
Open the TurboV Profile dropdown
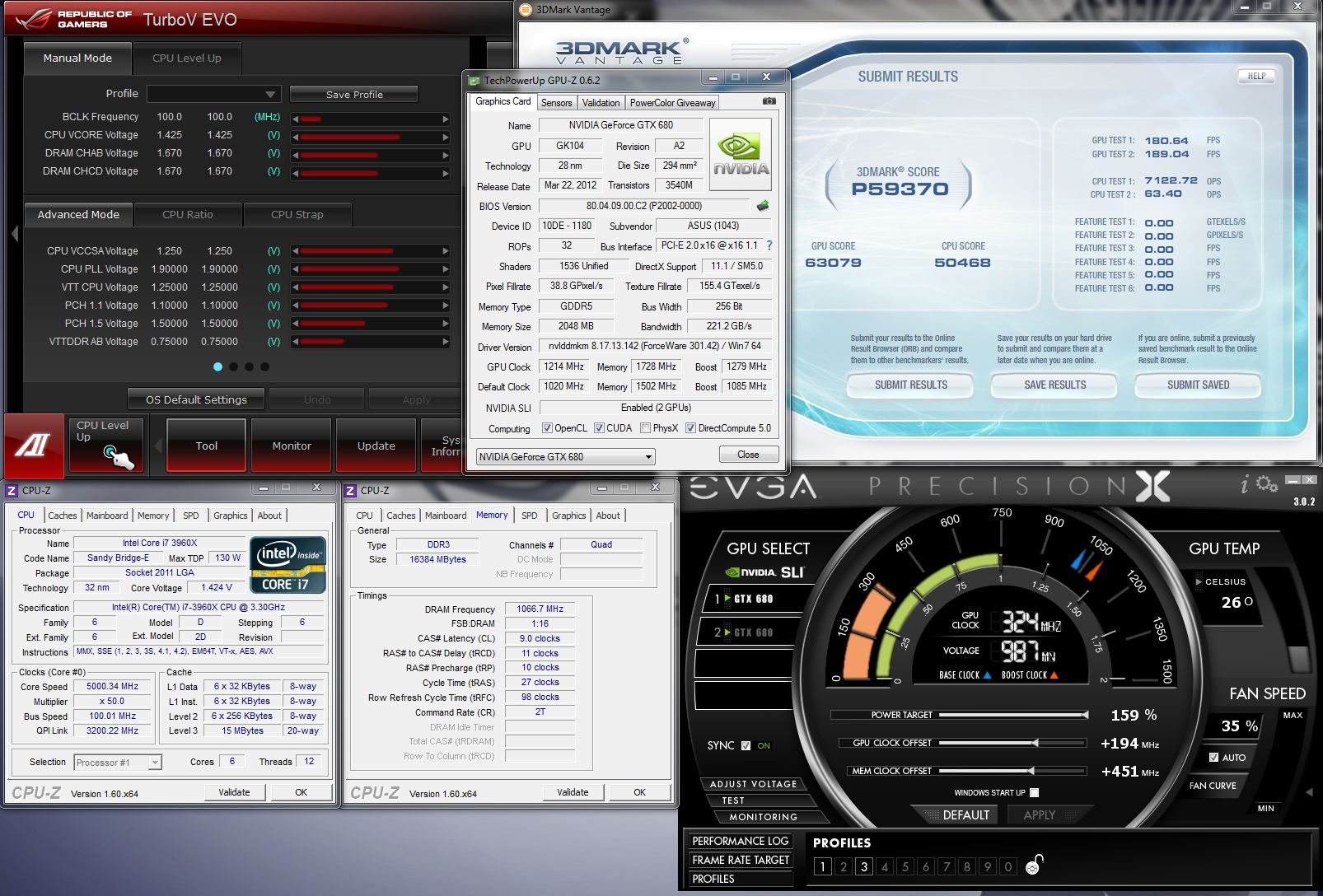pos(214,94)
